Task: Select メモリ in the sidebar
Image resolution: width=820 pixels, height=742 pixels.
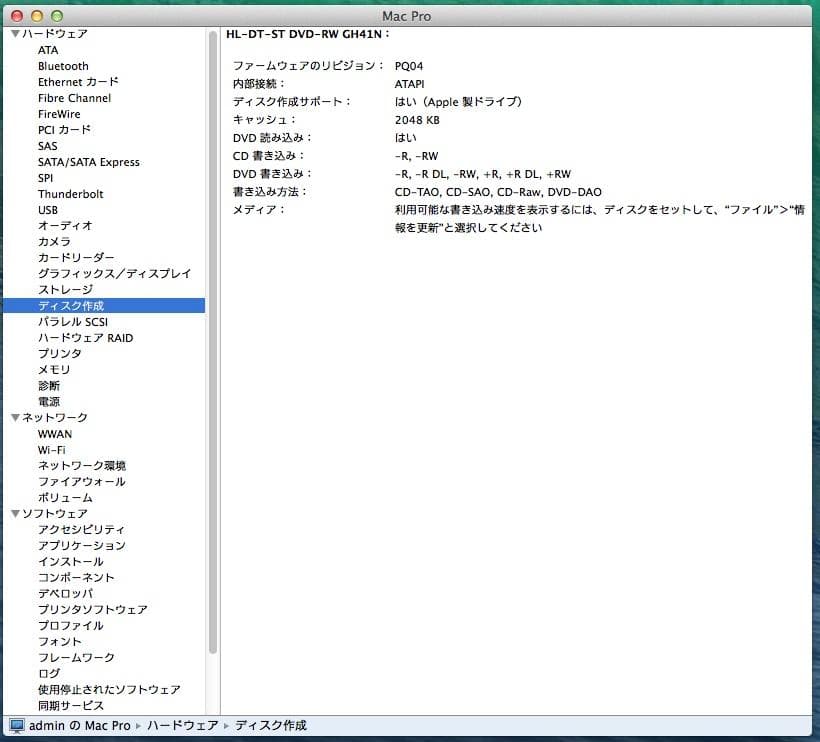Action: pos(53,369)
